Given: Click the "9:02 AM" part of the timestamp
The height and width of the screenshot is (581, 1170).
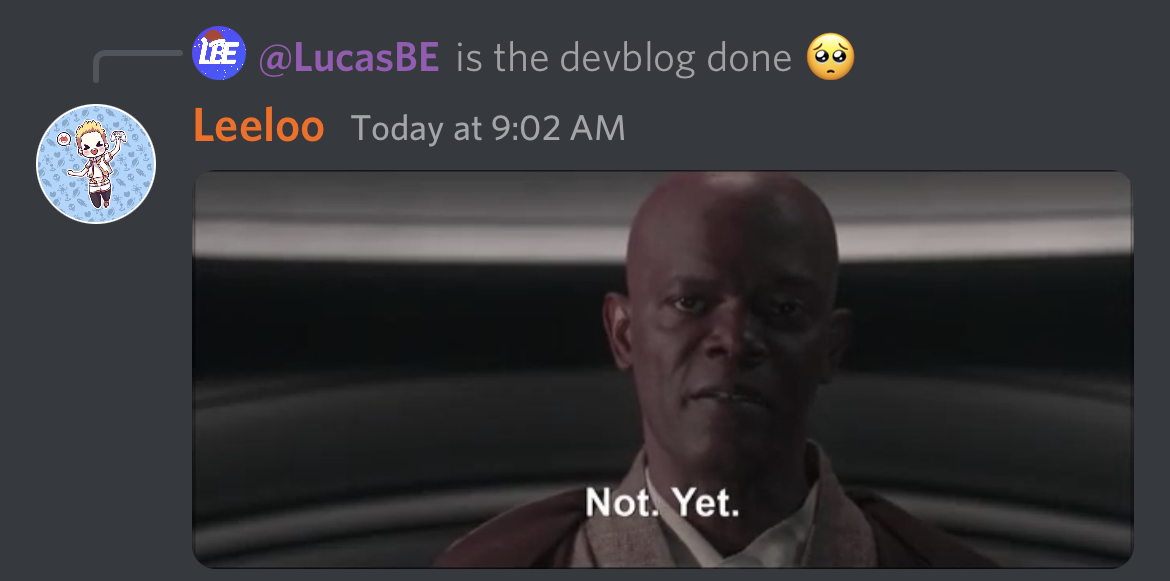Looking at the screenshot, I should pyautogui.click(x=559, y=128).
